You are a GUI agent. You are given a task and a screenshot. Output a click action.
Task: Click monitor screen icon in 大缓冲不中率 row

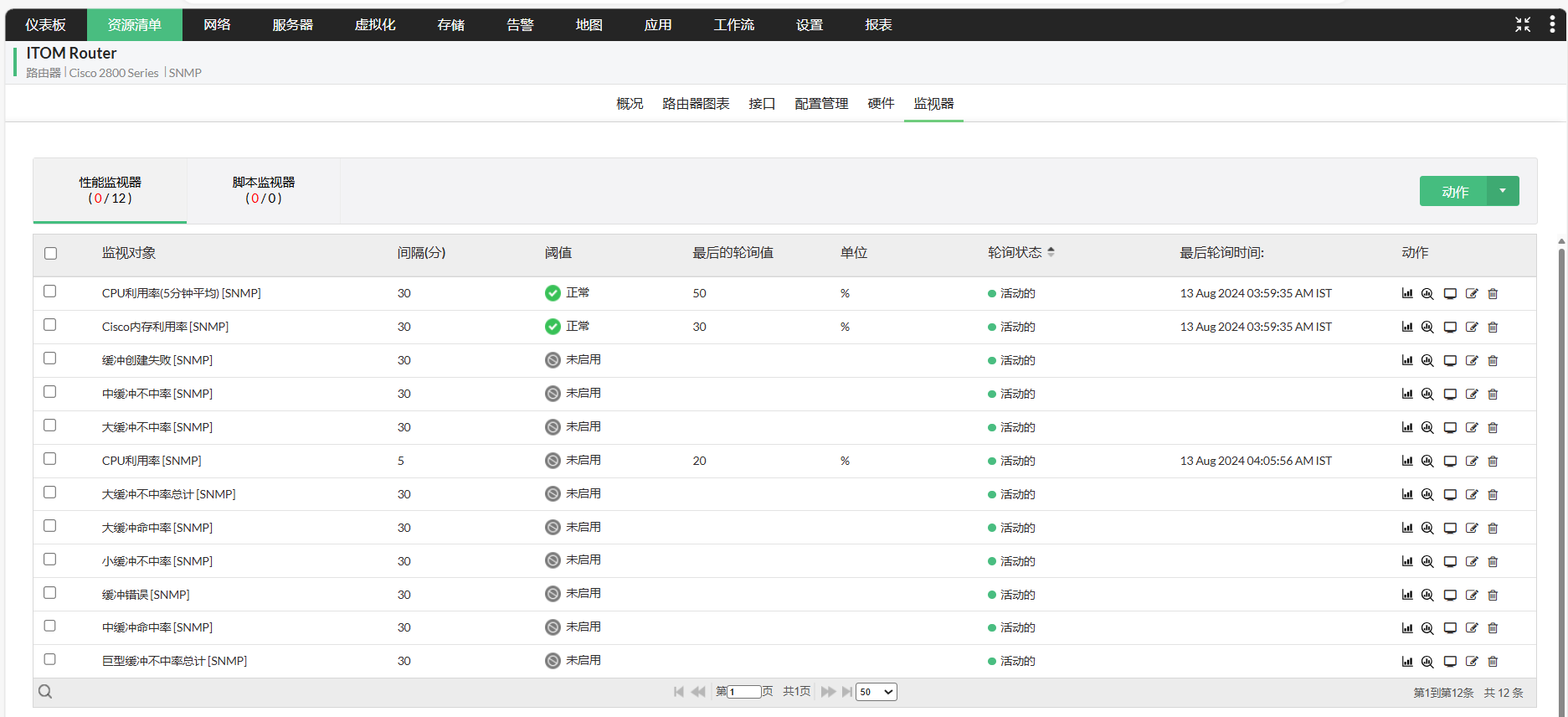[1450, 427]
